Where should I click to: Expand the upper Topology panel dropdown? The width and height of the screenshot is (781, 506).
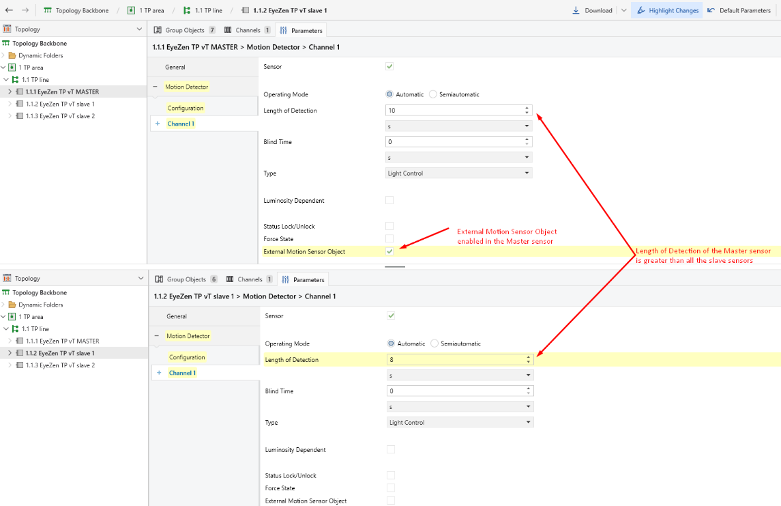138,29
